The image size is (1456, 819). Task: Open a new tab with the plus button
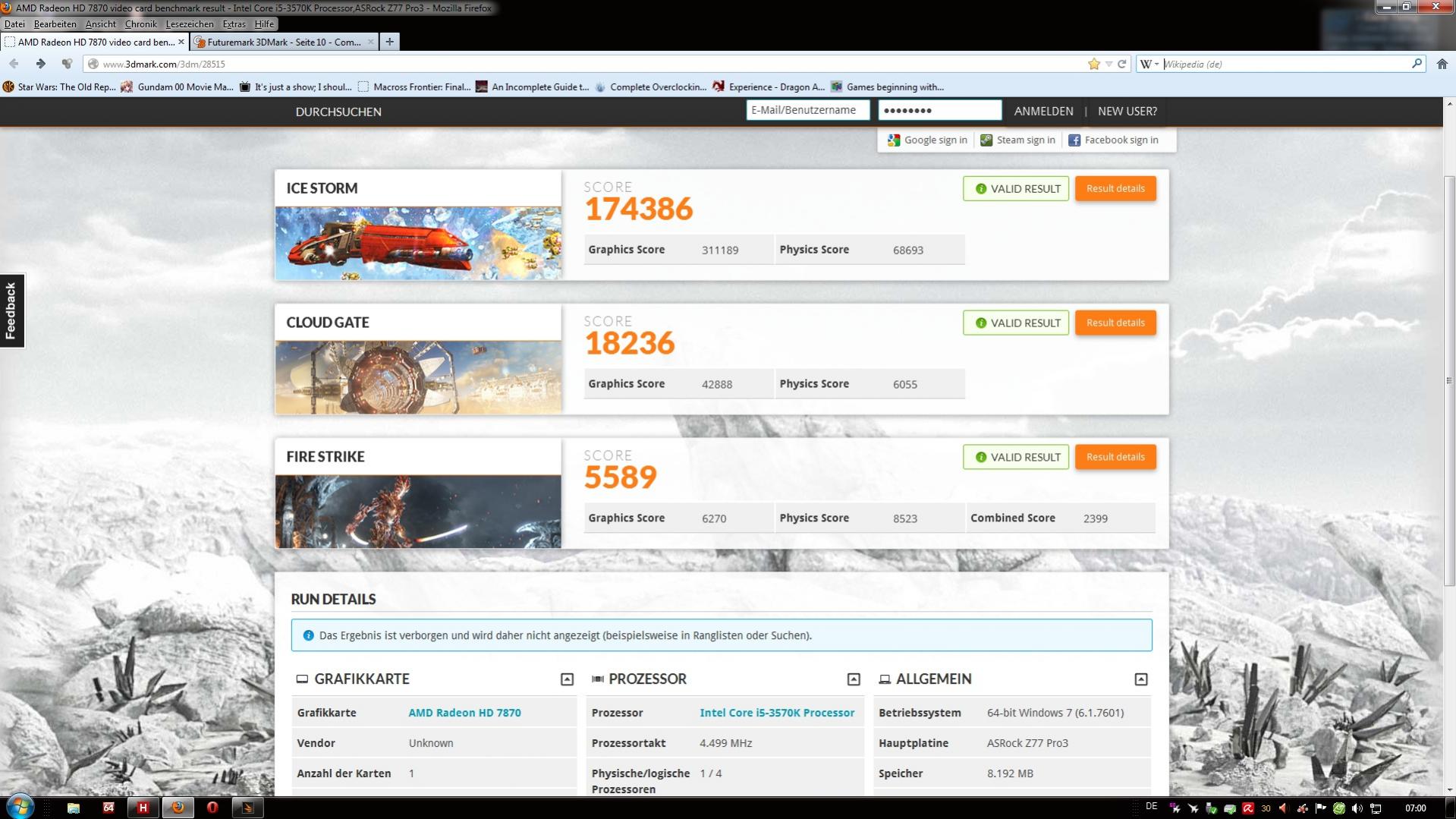click(389, 42)
